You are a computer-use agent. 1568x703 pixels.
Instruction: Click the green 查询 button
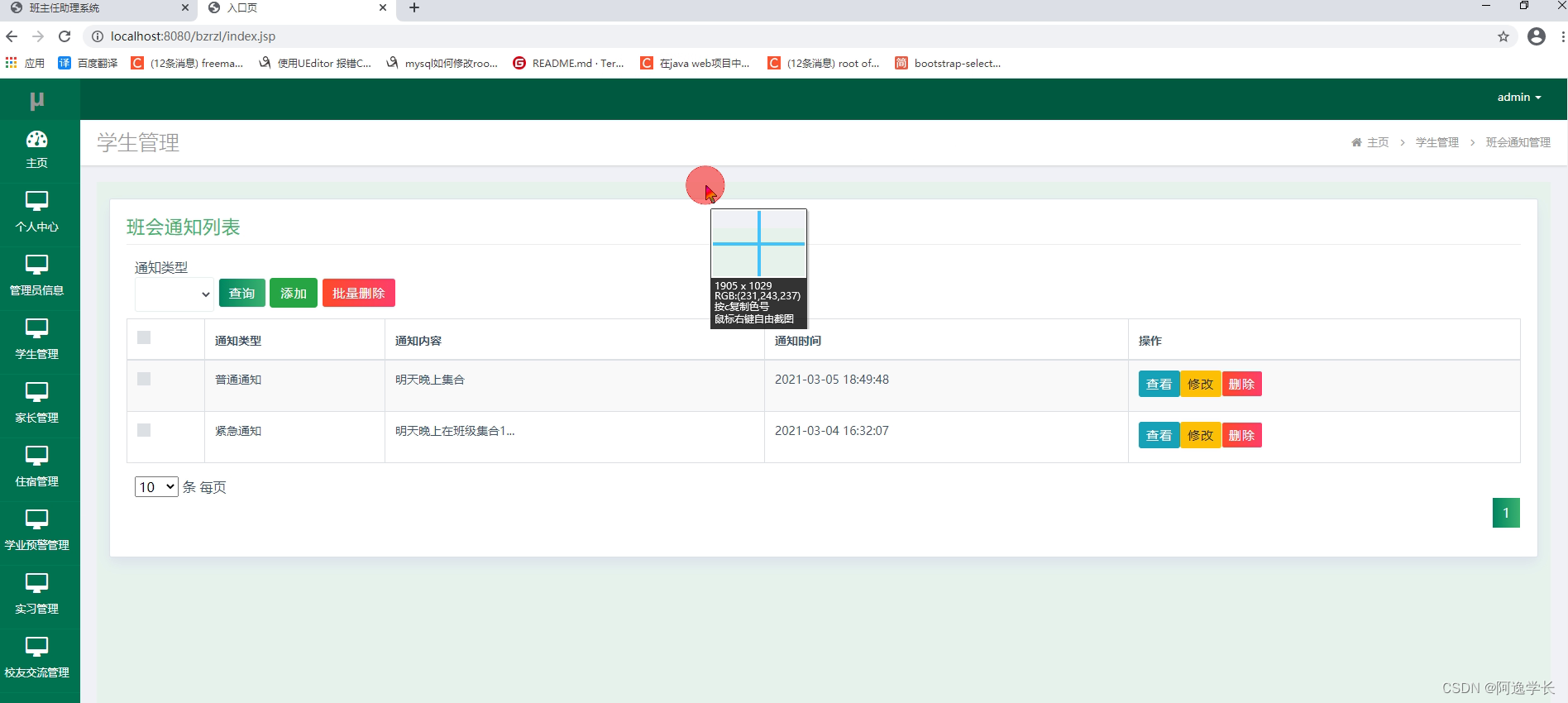pyautogui.click(x=242, y=293)
